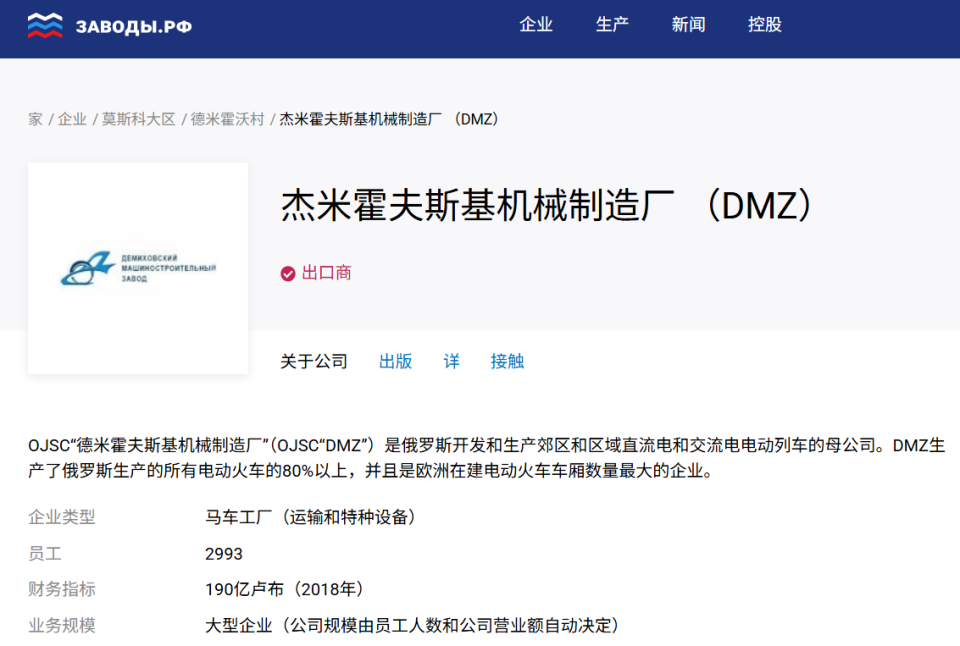Follow the 企业 breadcrumb link
Image resolution: width=960 pixels, height=646 pixels.
pos(72,119)
